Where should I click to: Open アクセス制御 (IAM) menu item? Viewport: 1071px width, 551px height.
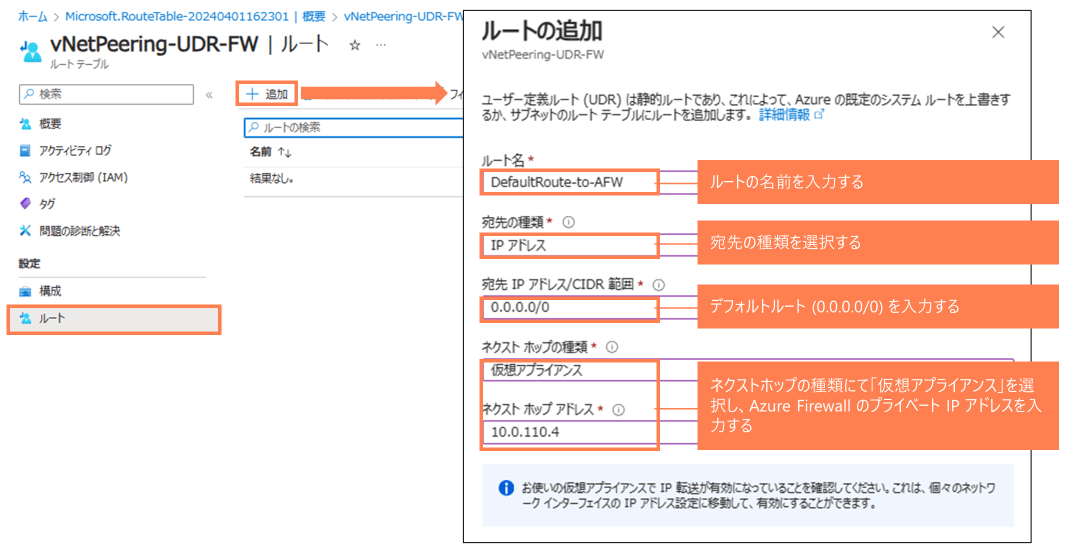click(x=83, y=178)
